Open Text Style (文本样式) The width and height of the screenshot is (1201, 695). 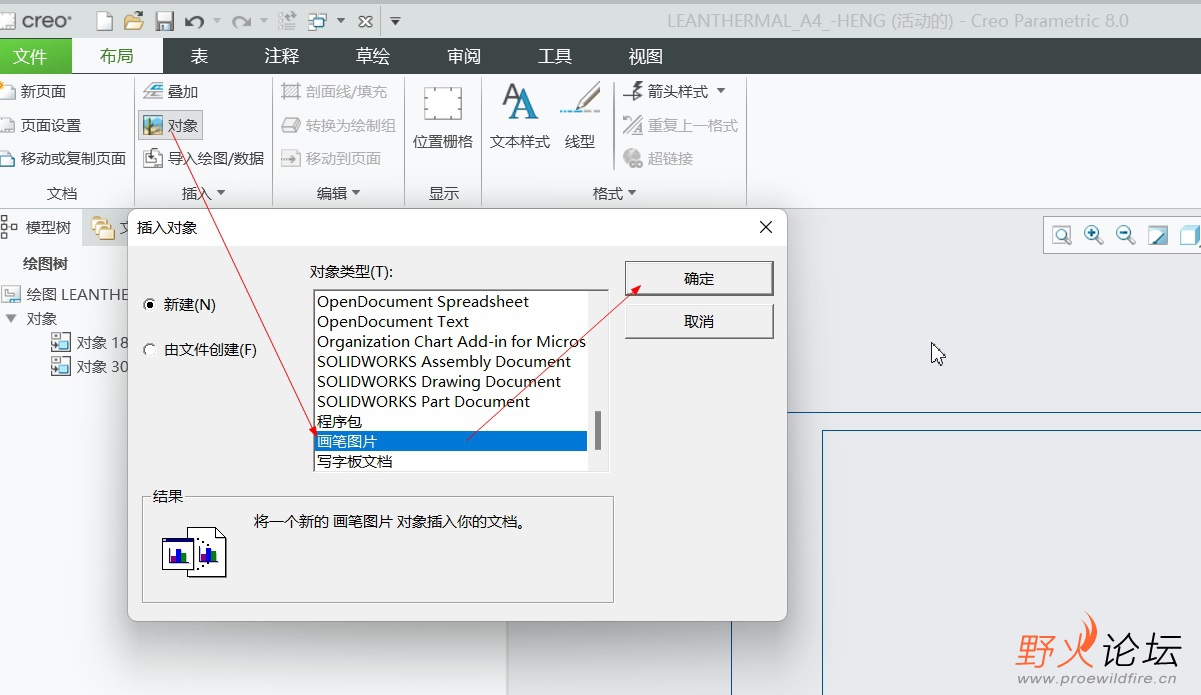[520, 117]
